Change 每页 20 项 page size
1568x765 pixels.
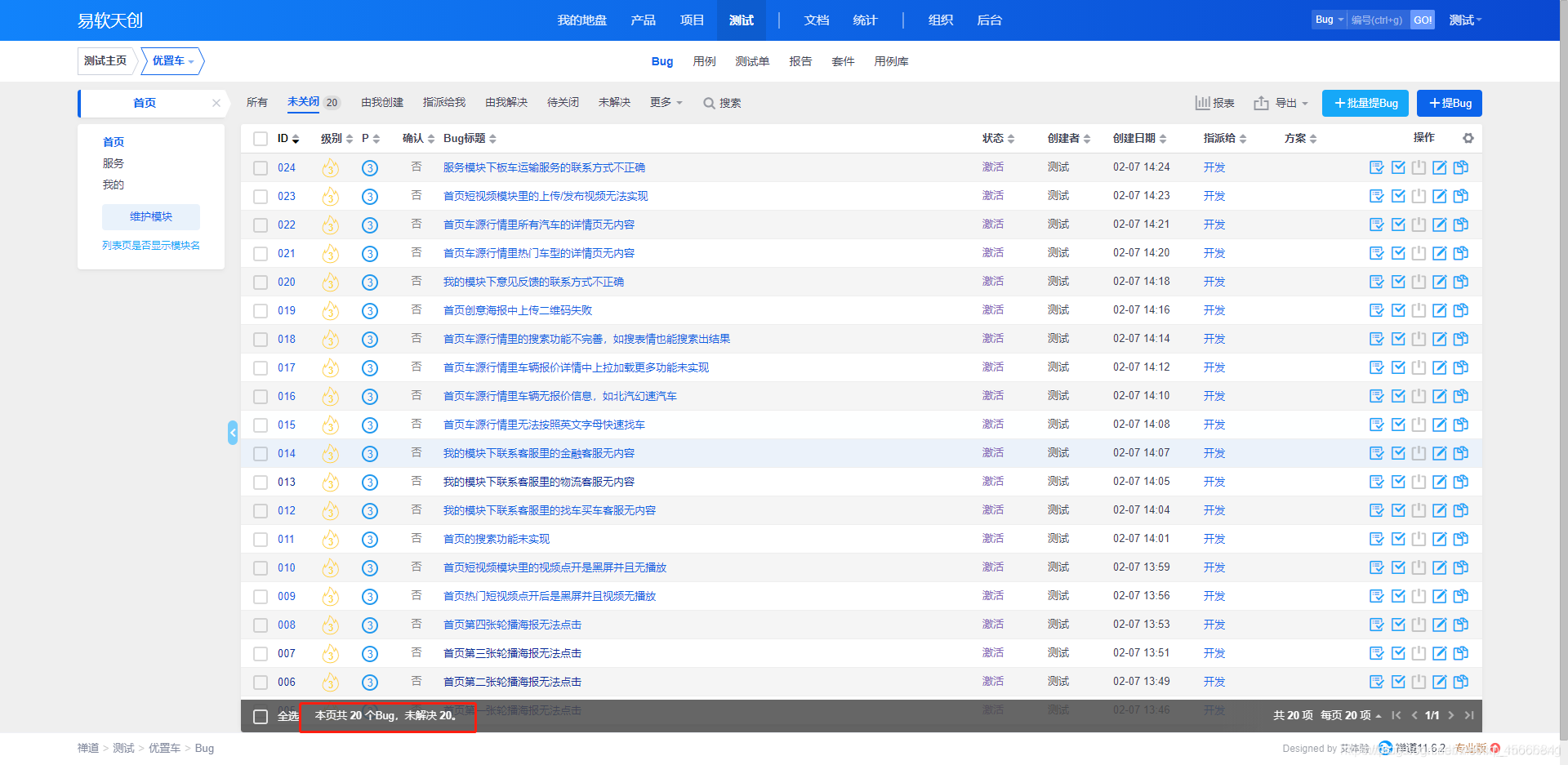pos(1351,715)
